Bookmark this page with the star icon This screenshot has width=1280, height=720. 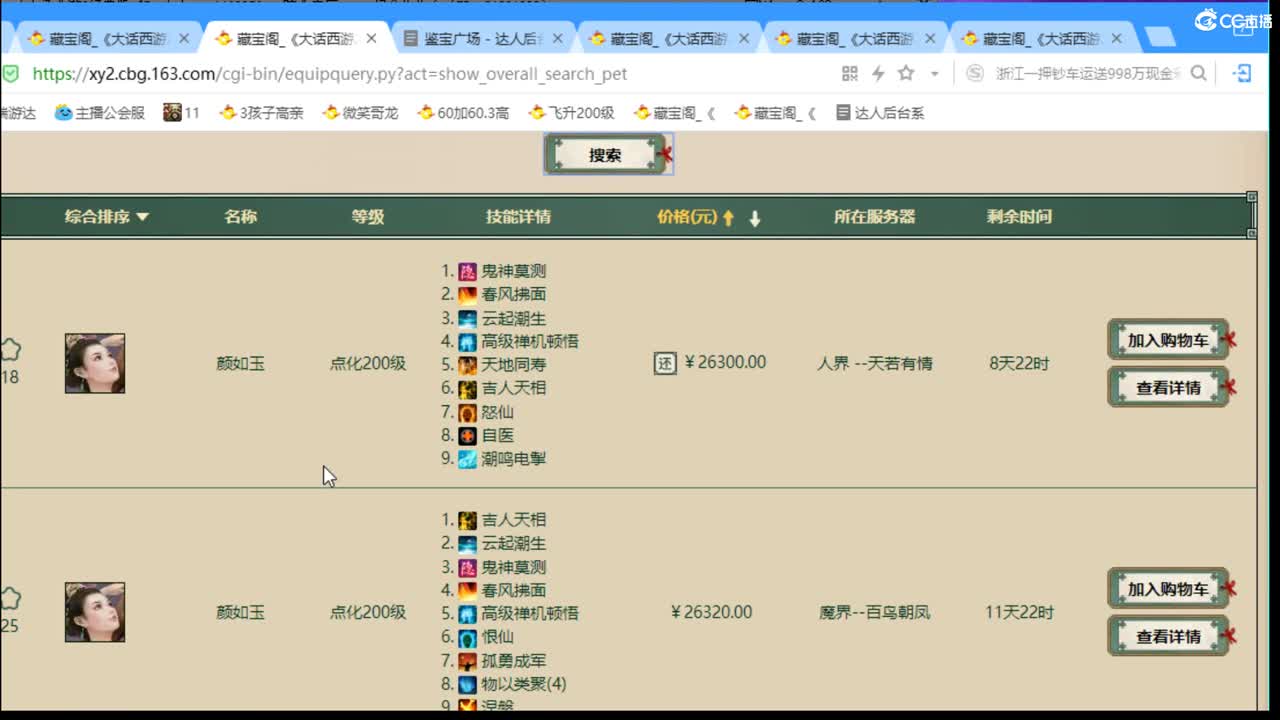point(906,73)
